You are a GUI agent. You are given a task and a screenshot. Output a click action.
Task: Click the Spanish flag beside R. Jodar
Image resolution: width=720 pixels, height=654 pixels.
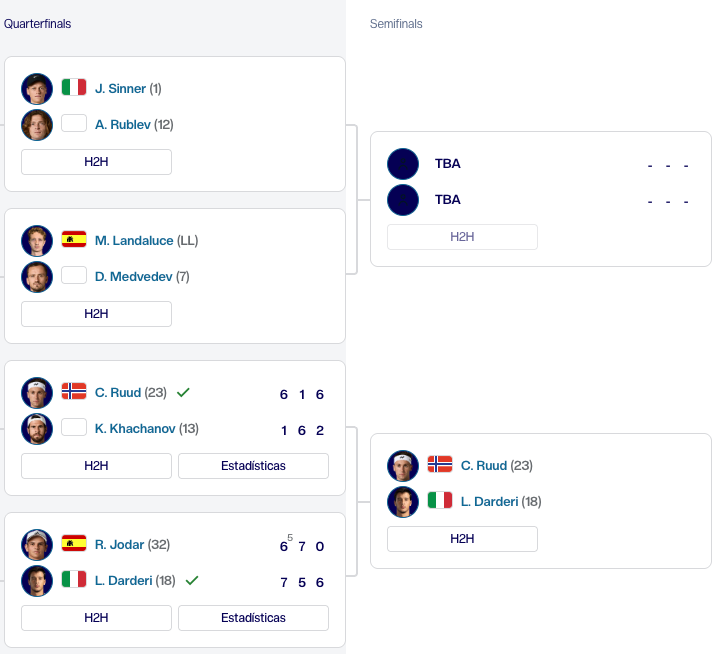click(74, 543)
